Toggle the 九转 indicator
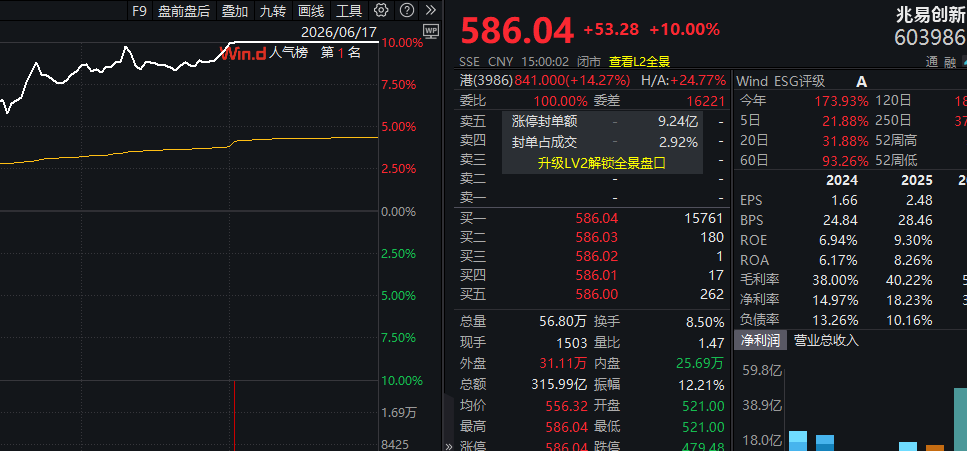This screenshot has width=967, height=451. pos(273,10)
